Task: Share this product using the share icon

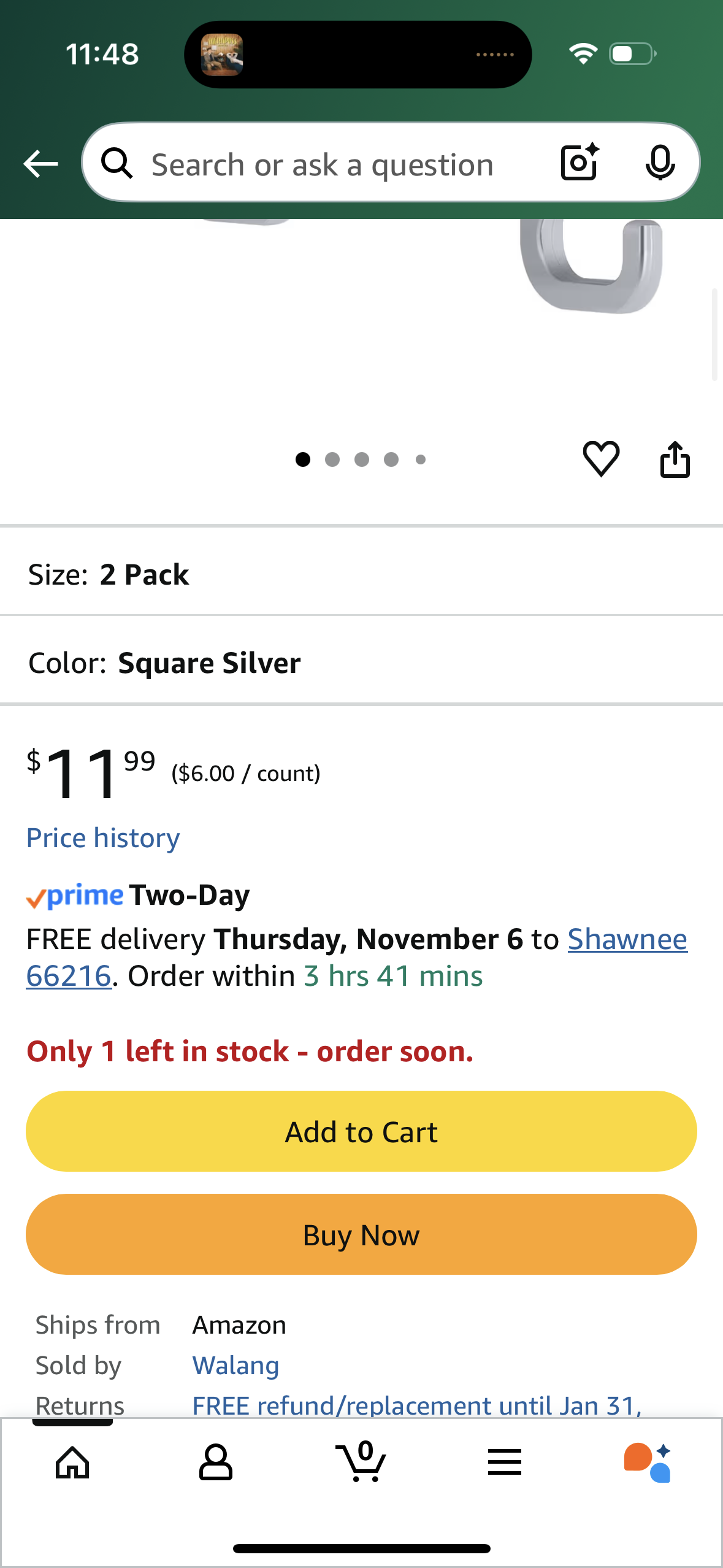Action: (675, 460)
